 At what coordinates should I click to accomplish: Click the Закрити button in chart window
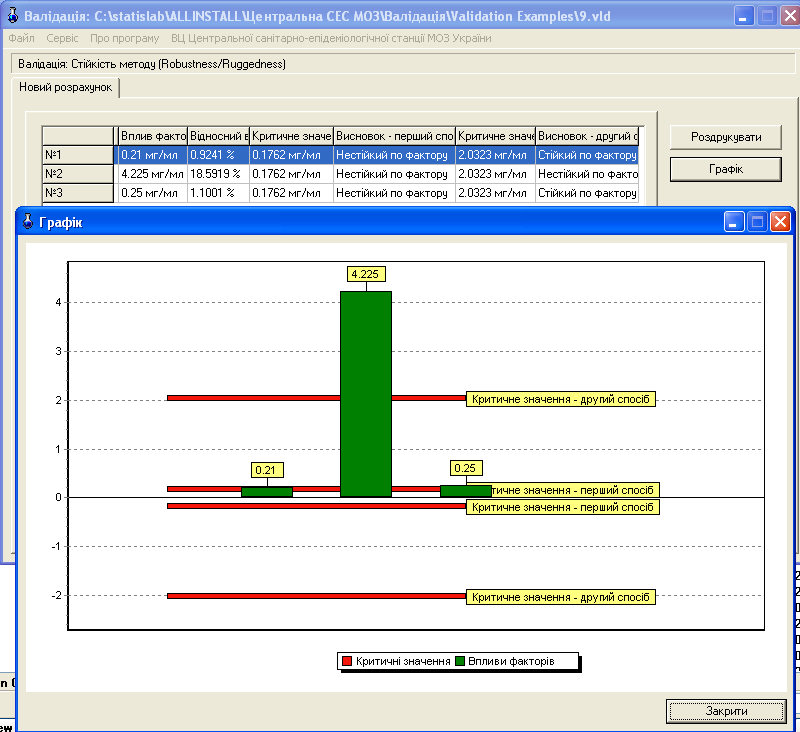[x=727, y=711]
